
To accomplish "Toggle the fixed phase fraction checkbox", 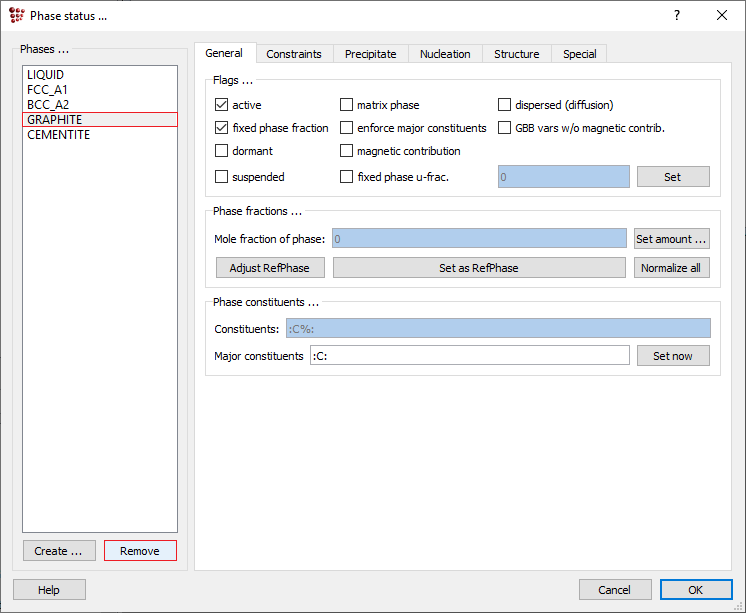I will (x=222, y=128).
